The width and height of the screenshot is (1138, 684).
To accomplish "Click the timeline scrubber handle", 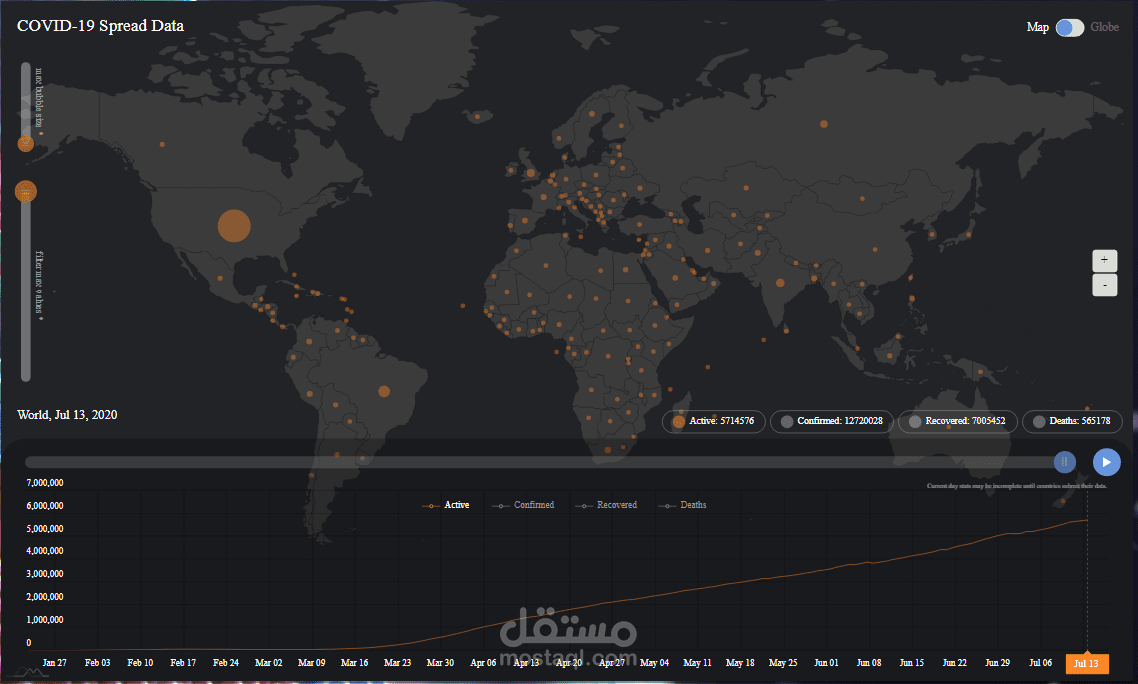I will pyautogui.click(x=1065, y=462).
